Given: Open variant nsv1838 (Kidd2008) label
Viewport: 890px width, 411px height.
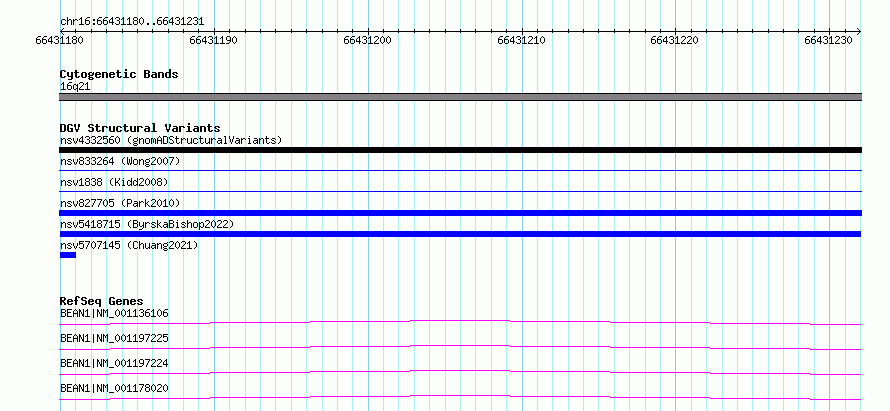Looking at the screenshot, I should (x=114, y=182).
